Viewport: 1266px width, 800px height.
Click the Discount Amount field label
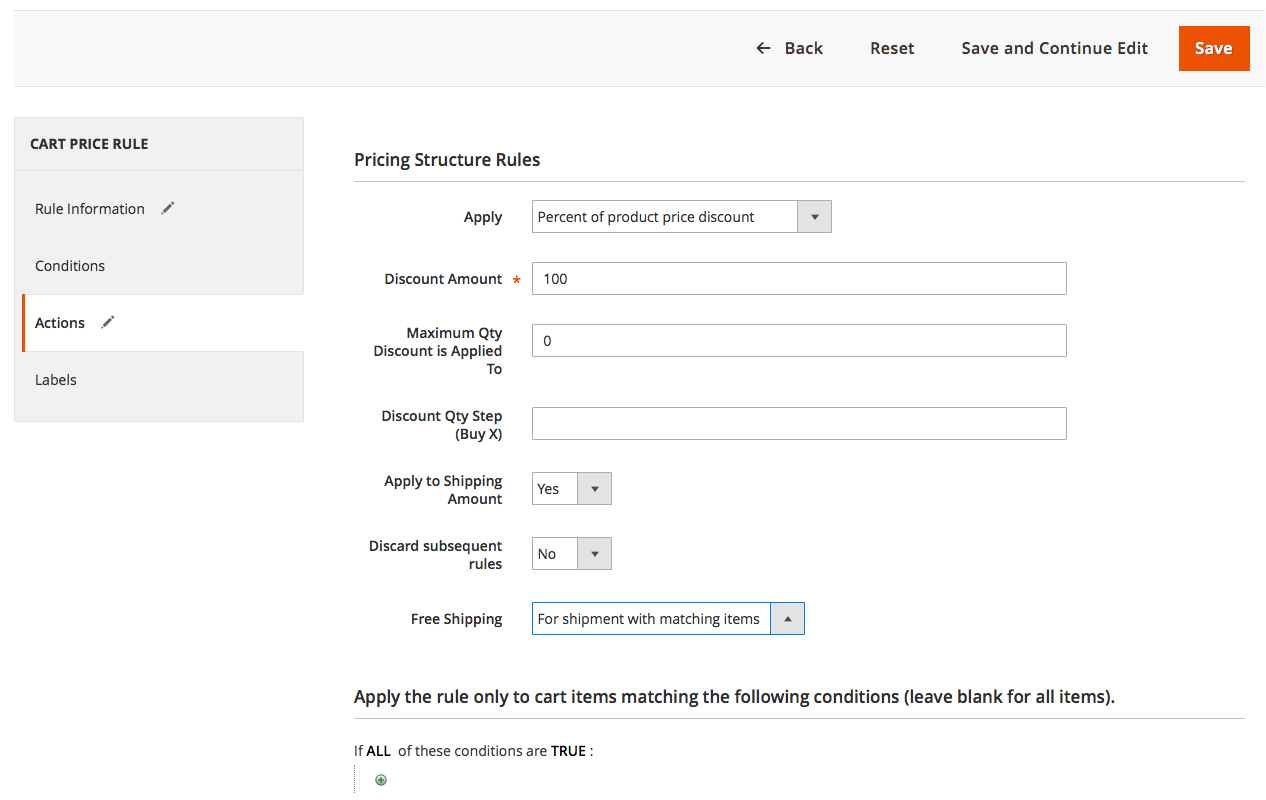click(443, 279)
